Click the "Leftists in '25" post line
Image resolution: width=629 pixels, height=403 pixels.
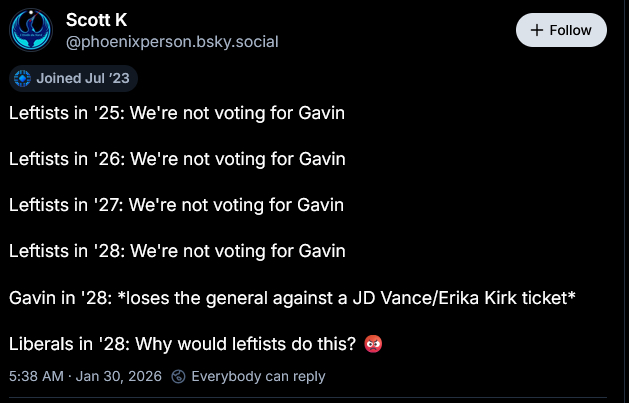177,113
